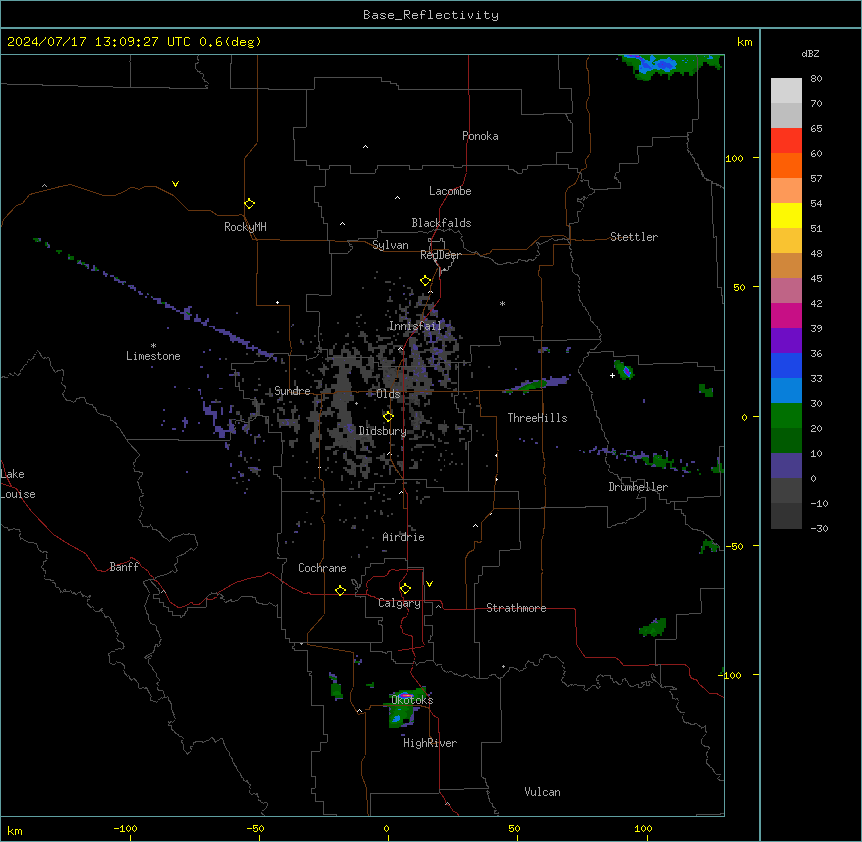Click the asterisk marker above Limestone
Screen dimensions: 862x842
(153, 346)
